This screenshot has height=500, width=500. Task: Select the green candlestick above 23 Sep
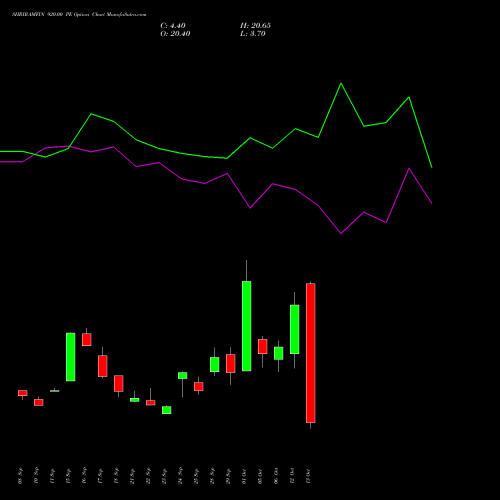coord(167,410)
